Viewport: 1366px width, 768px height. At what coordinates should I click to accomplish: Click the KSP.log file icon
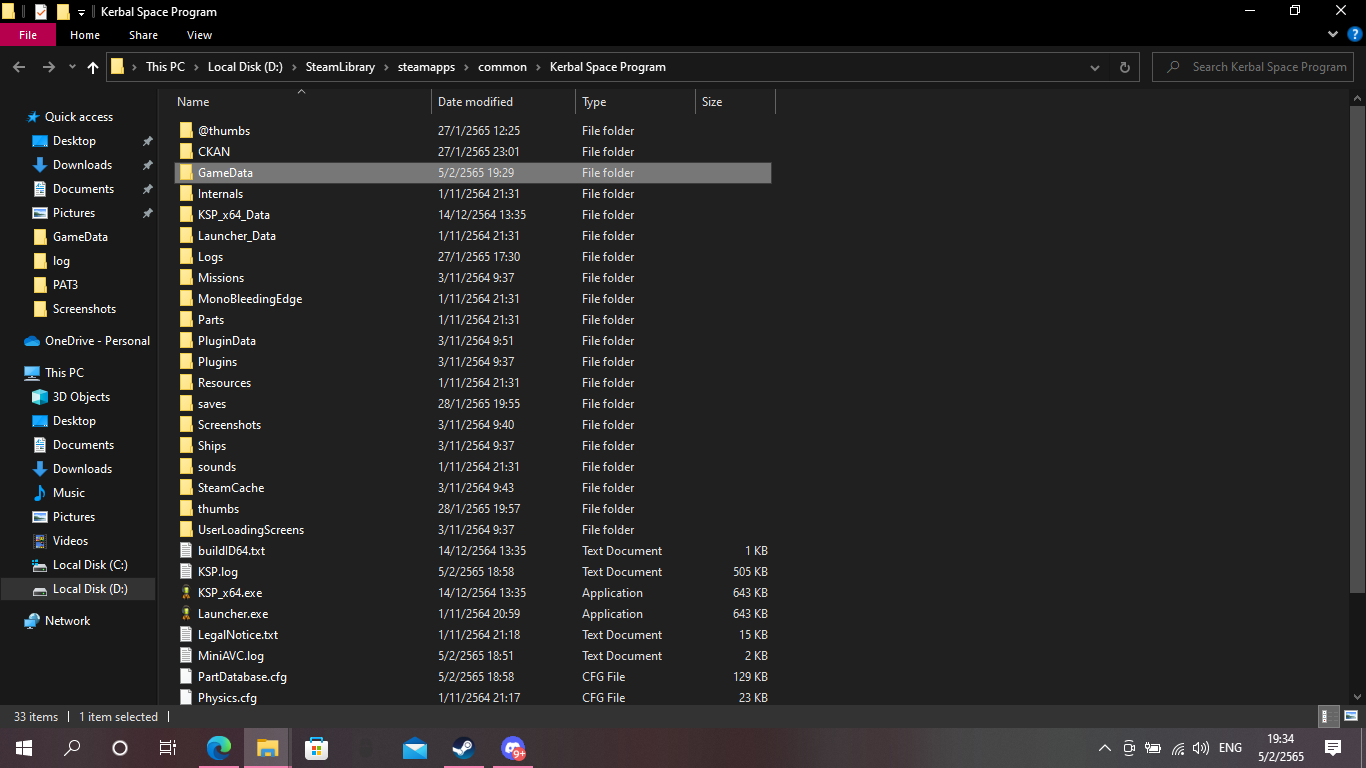click(186, 572)
